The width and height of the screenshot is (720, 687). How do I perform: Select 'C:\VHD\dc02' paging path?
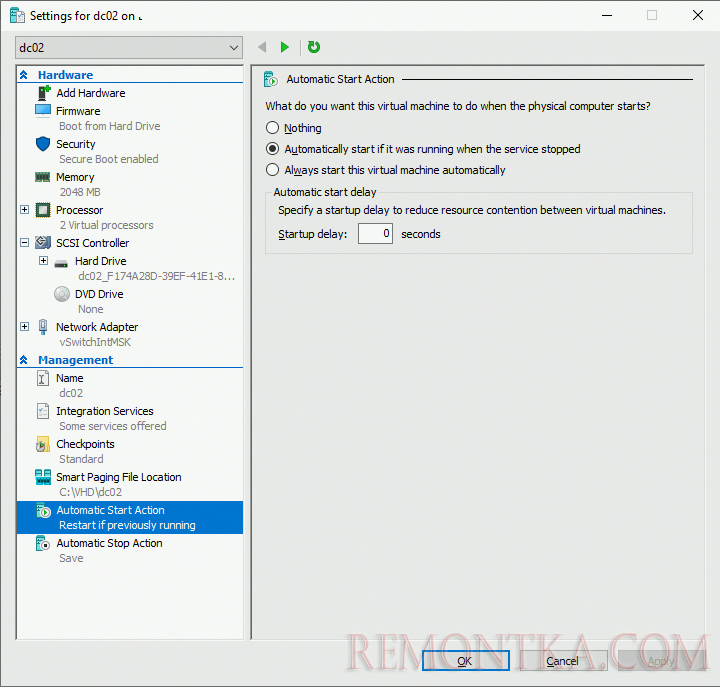pyautogui.click(x=90, y=492)
